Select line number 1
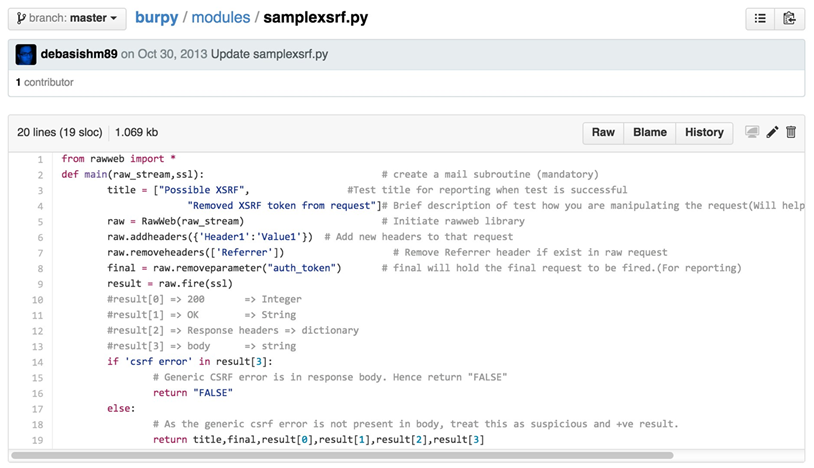Screen dimensions: 814x468 (40, 159)
